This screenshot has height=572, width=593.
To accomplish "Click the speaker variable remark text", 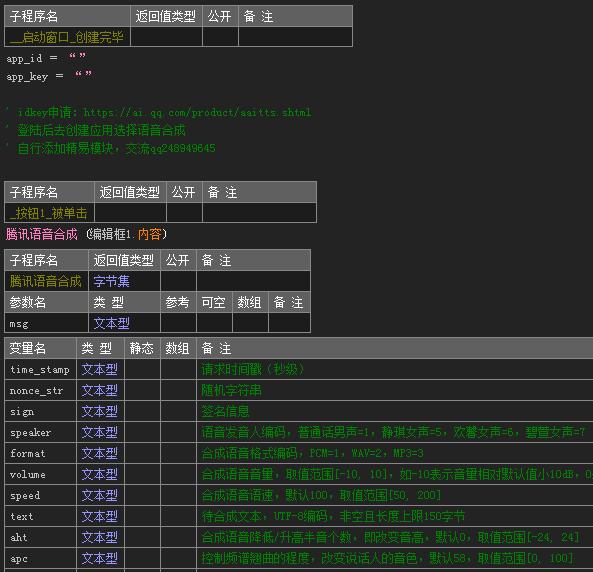I will click(393, 432).
